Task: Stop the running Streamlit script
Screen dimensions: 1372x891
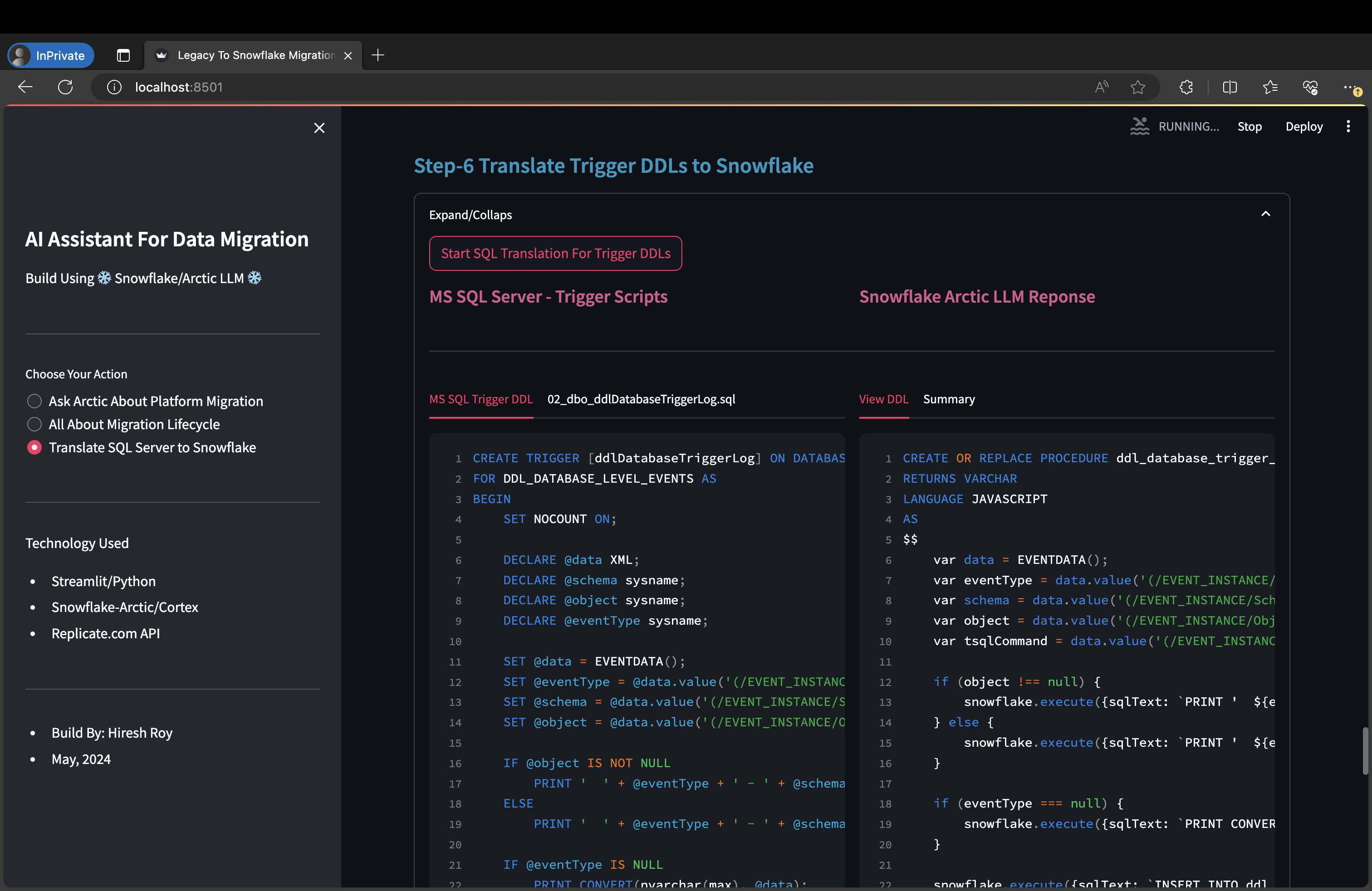Action: pos(1249,127)
